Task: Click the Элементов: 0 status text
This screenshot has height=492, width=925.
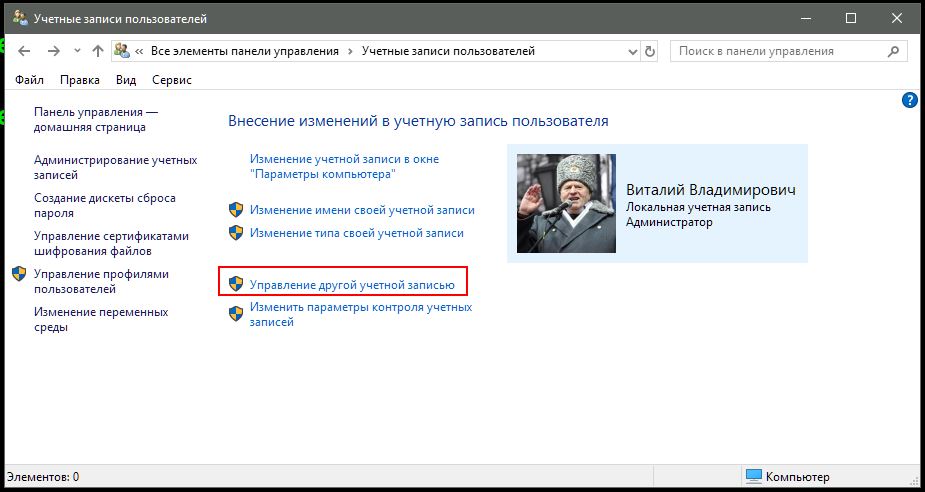Action: (42, 477)
